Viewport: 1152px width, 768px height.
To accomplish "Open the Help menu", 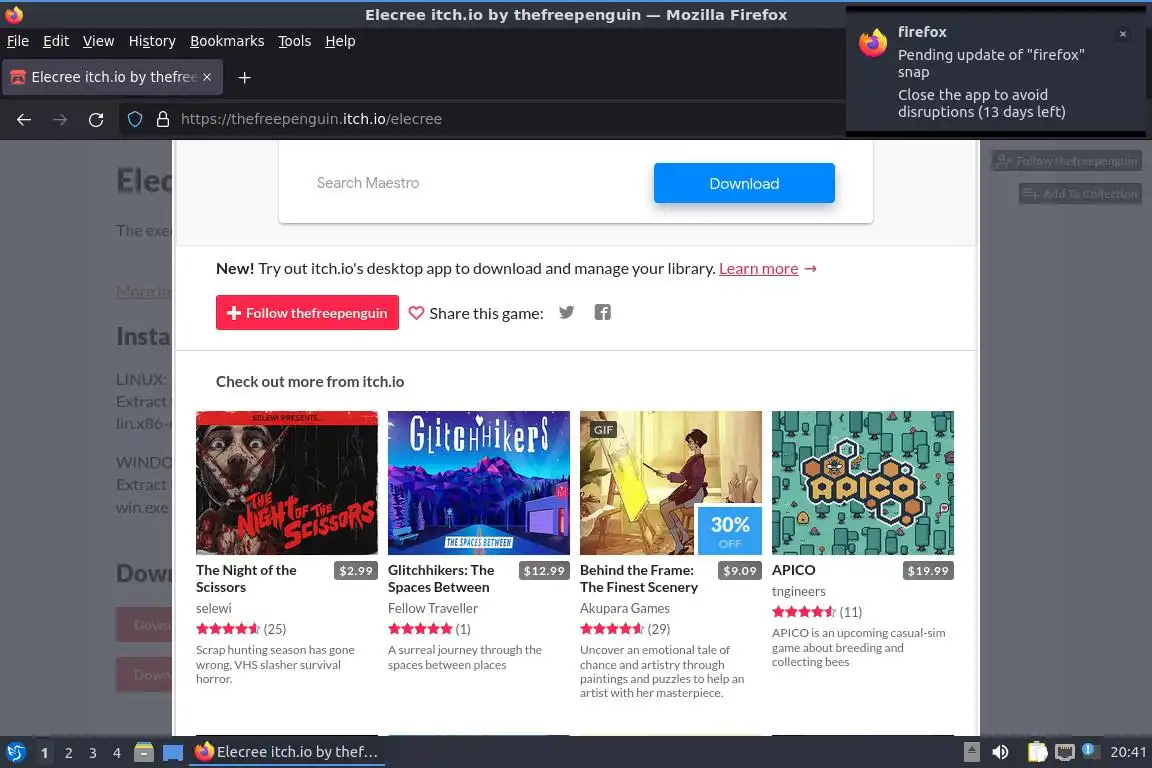I will 340,41.
